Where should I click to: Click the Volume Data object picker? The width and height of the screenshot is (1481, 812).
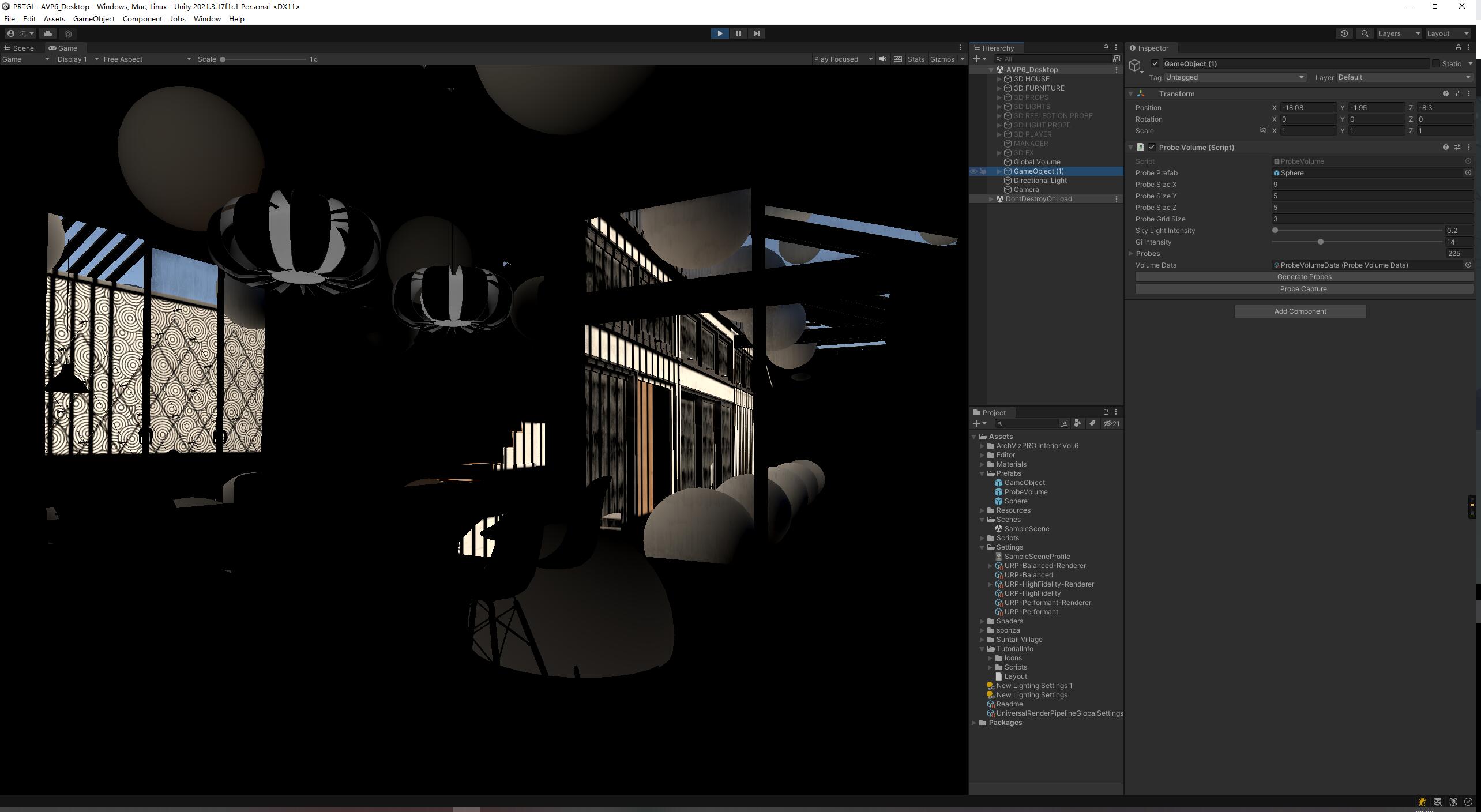point(1468,265)
